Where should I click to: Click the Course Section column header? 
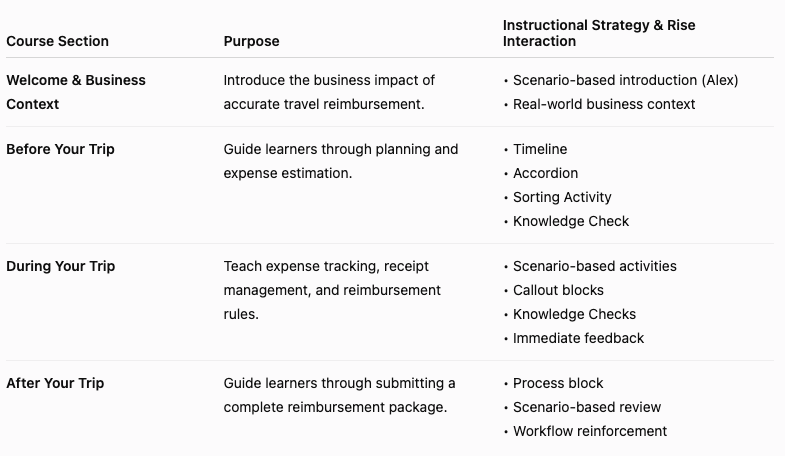pos(57,41)
